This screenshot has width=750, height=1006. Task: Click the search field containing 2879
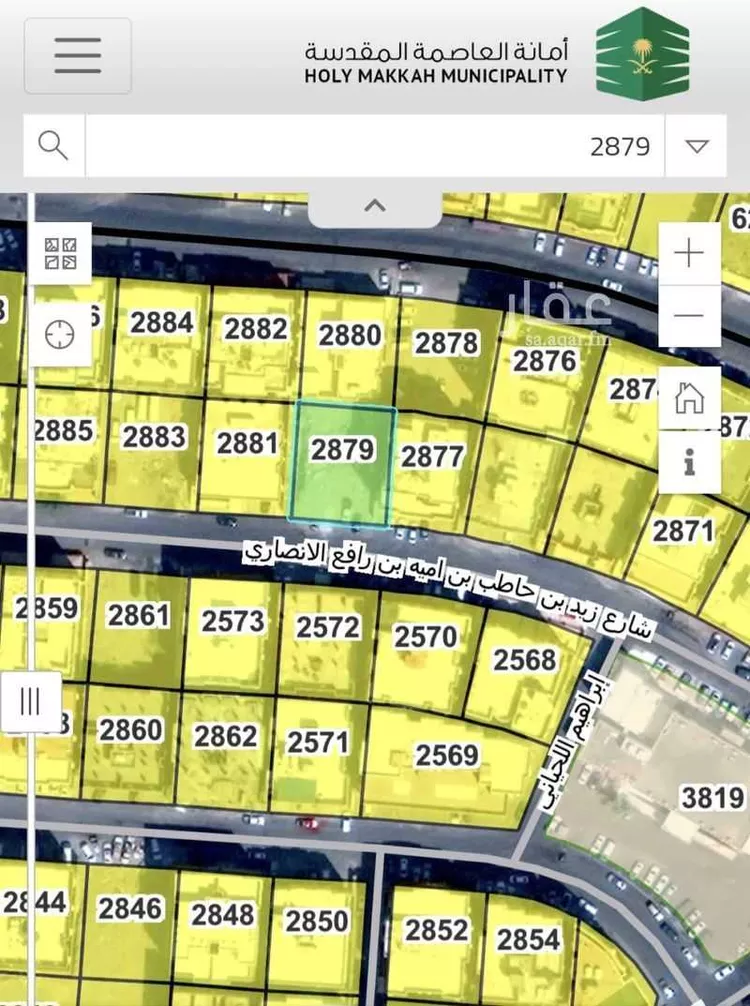(375, 146)
